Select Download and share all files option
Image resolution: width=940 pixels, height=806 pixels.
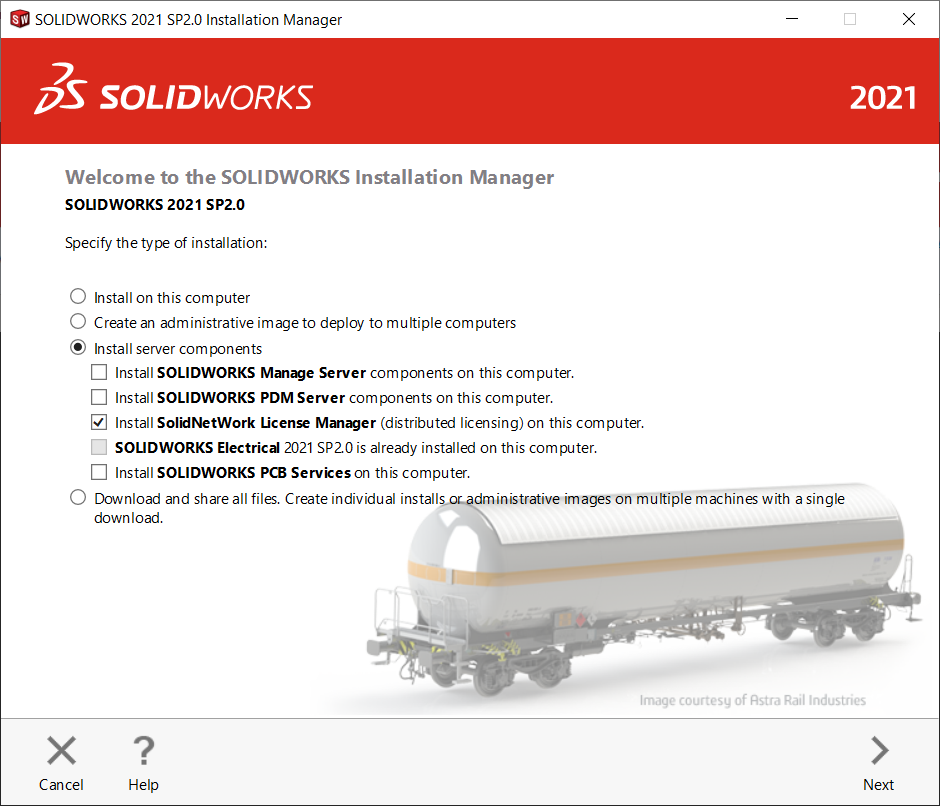78,496
